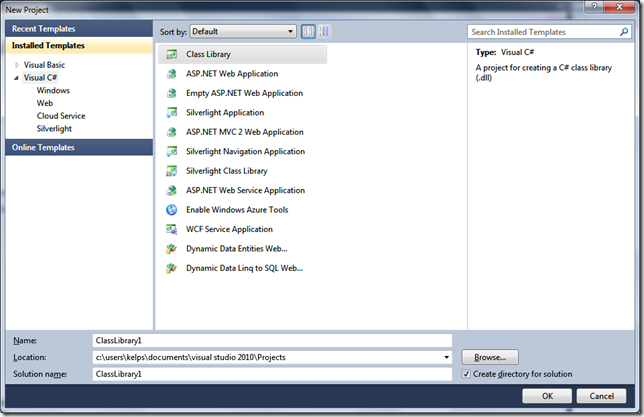Select ASP.NET MVC 2 Web Application text

coord(245,132)
